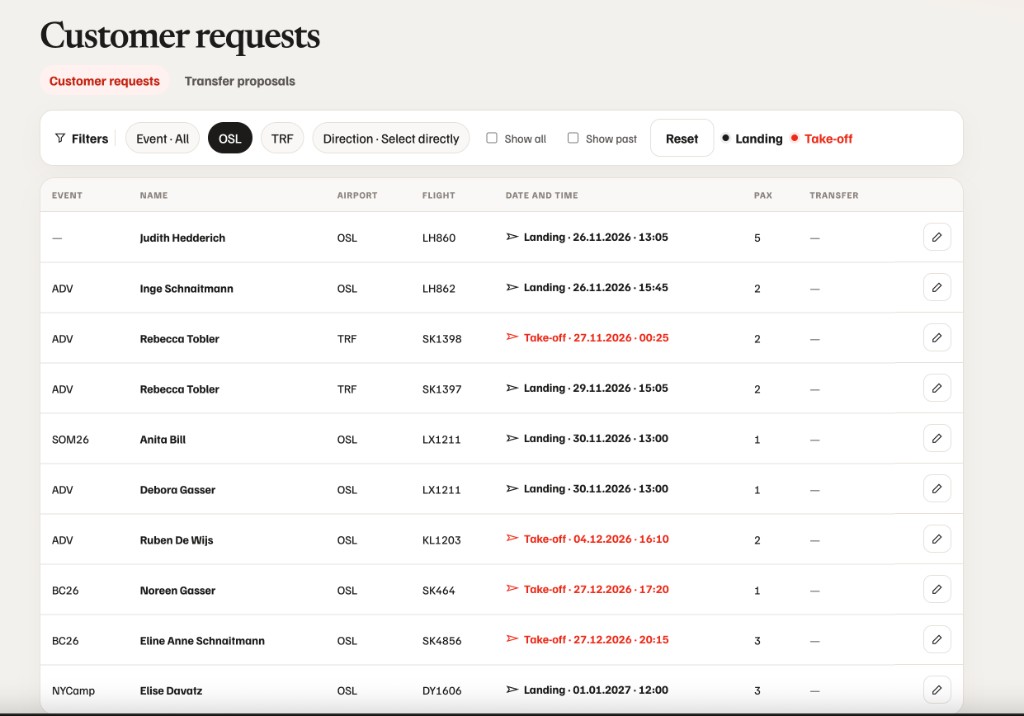Screen dimensions: 1024x716
Task: Click Landing · 29.11.2026 · 15:05 entry
Action: [587, 388]
